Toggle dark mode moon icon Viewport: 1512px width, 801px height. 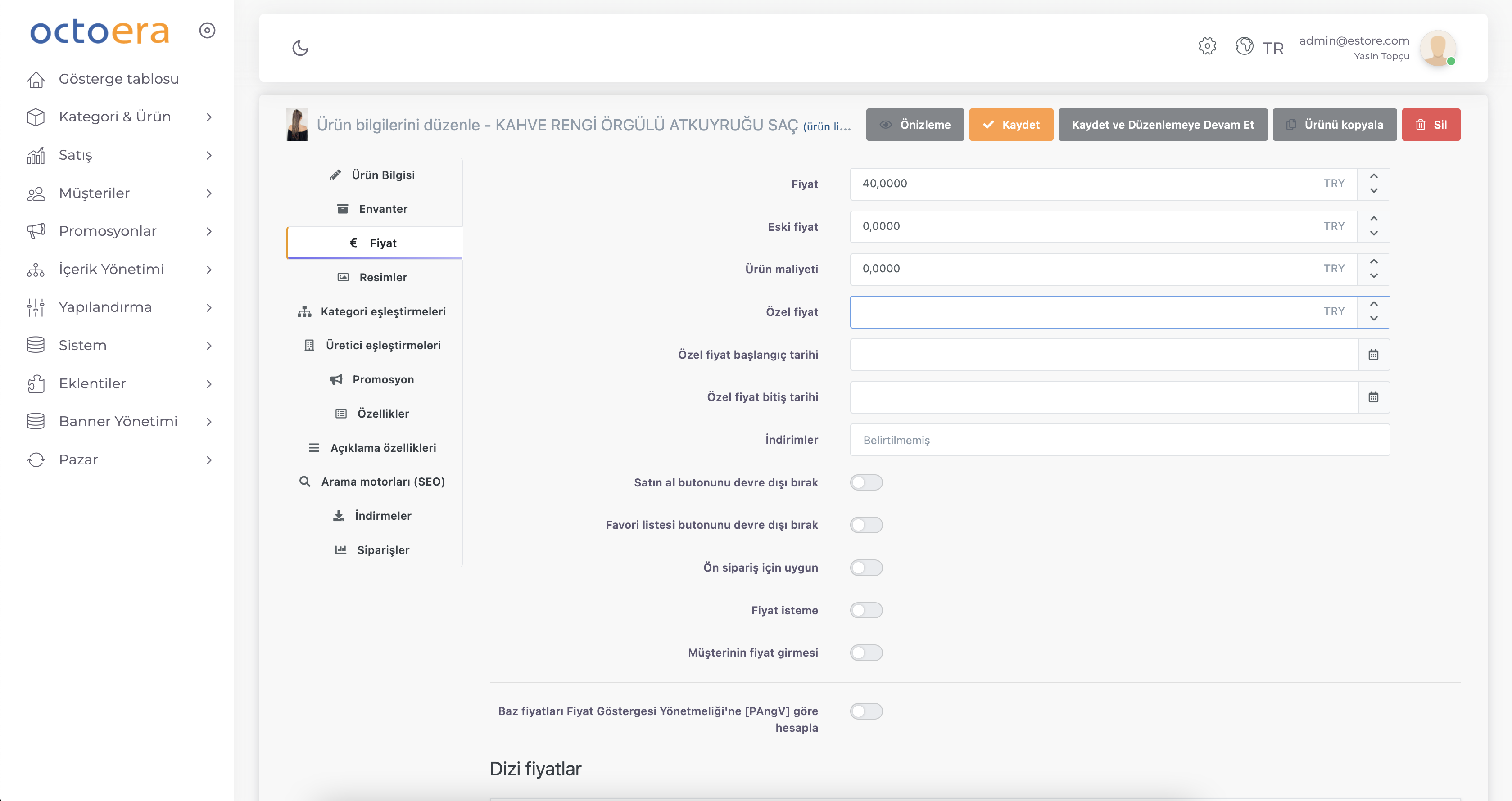300,48
